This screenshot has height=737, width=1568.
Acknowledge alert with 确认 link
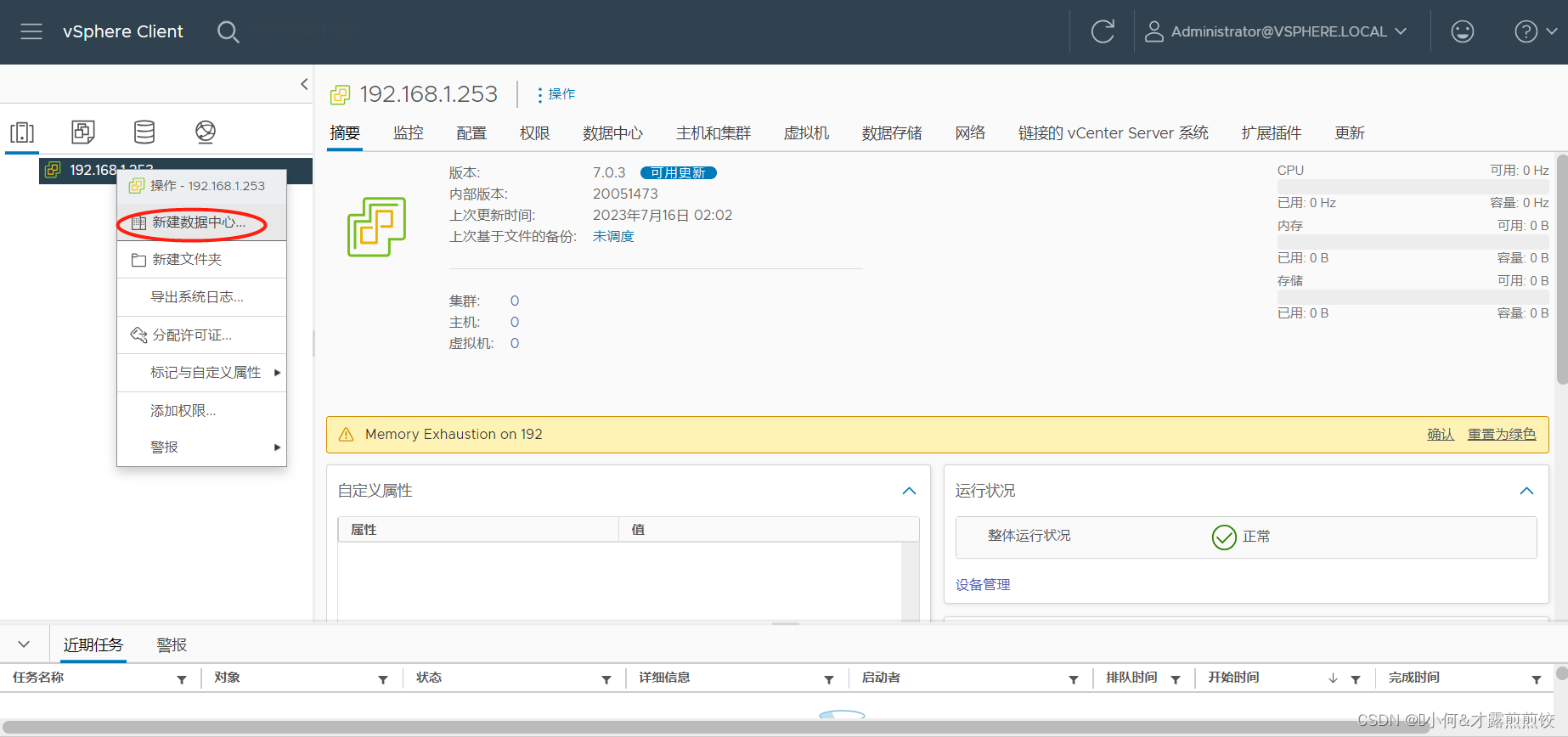click(x=1441, y=435)
